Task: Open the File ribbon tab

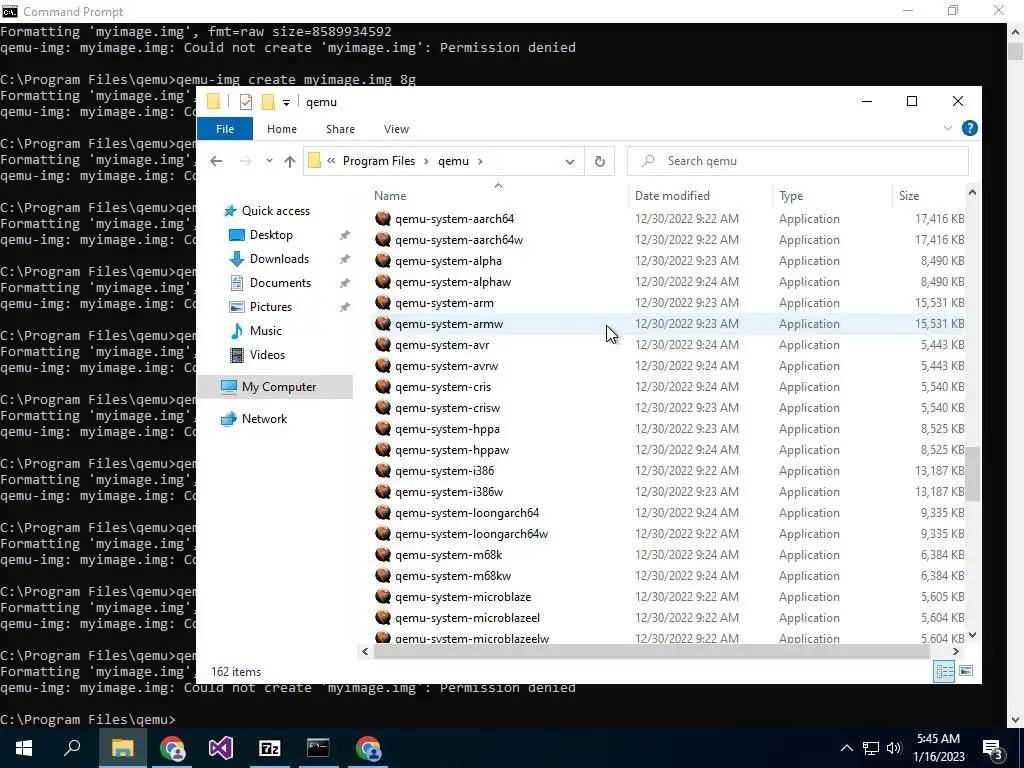Action: point(225,129)
